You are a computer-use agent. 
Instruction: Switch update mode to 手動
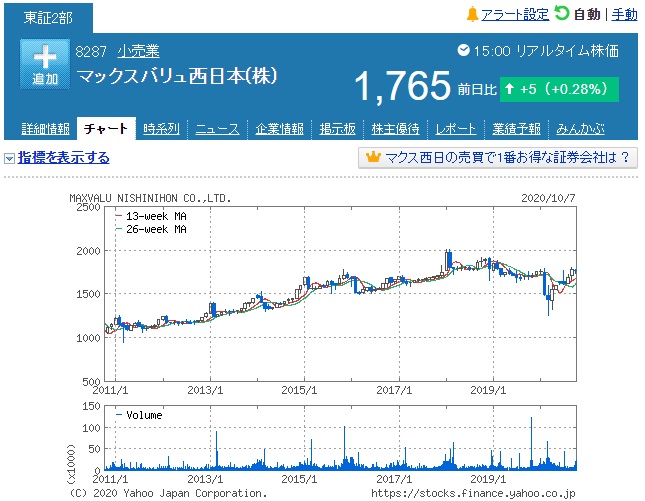click(x=624, y=14)
